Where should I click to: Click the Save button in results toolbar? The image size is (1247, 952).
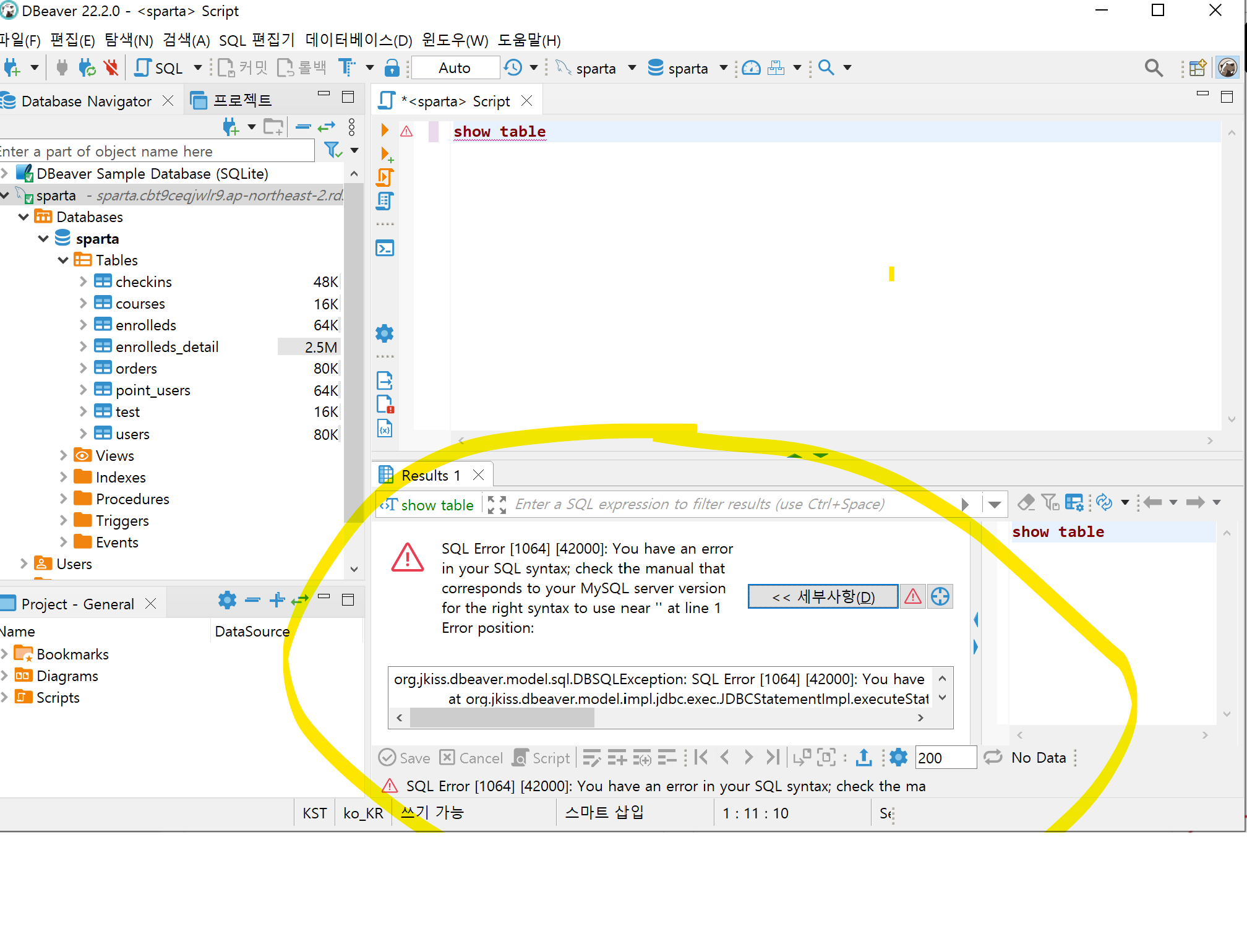click(x=405, y=758)
